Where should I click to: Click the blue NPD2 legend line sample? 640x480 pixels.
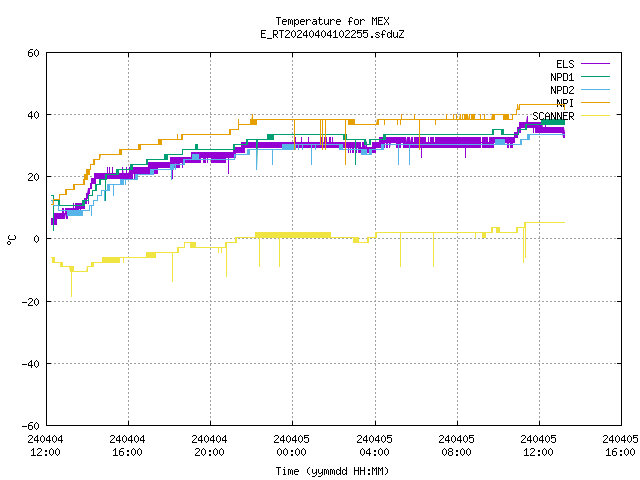click(596, 89)
